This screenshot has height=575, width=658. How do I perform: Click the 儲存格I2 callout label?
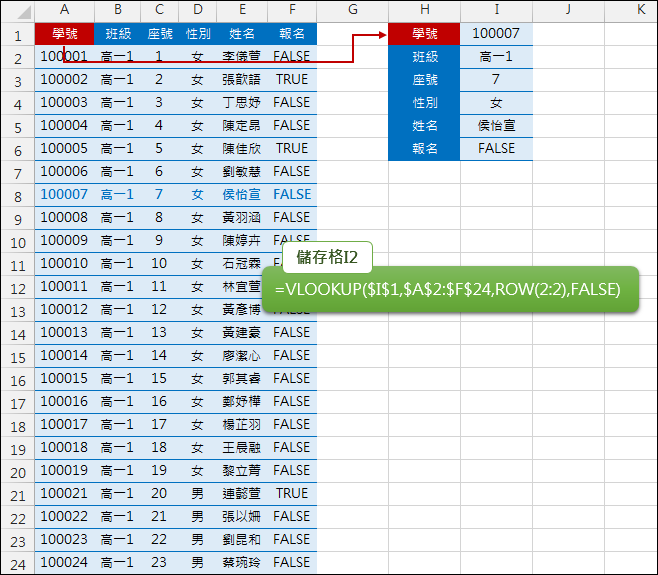pyautogui.click(x=327, y=257)
